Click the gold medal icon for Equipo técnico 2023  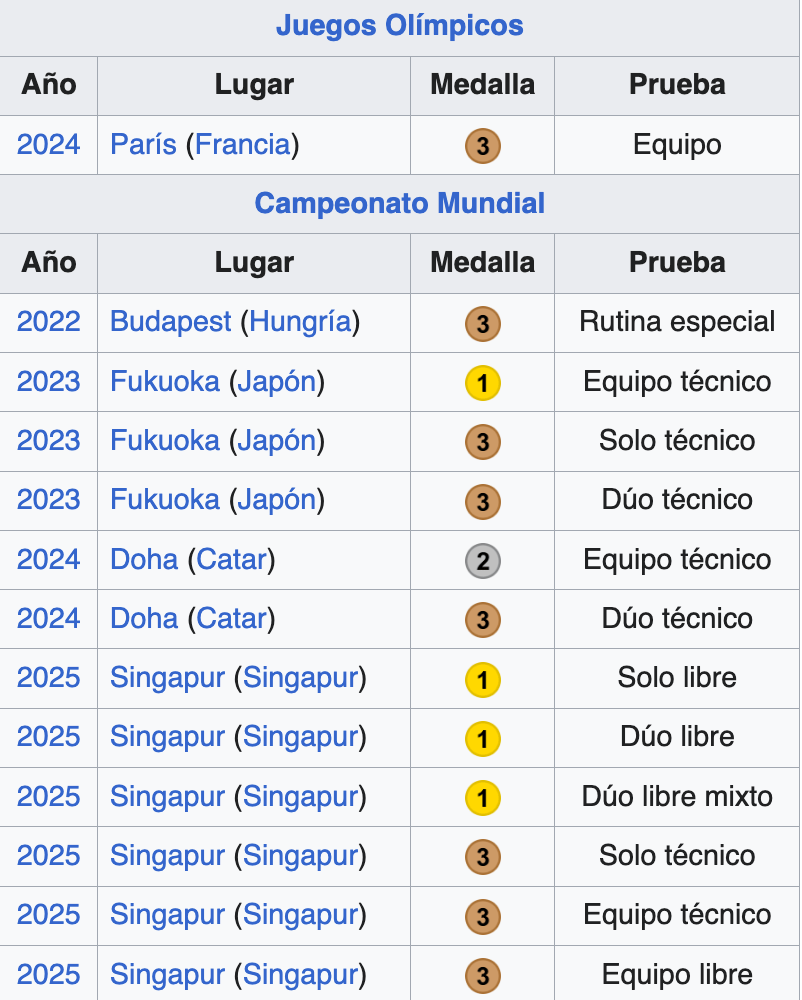pyautogui.click(x=482, y=383)
